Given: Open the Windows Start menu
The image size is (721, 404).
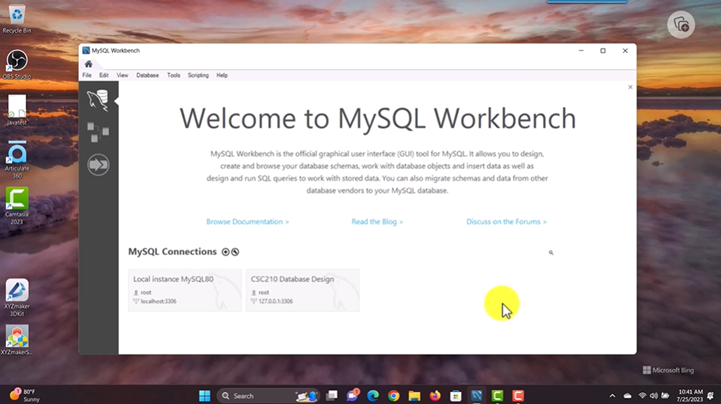Looking at the screenshot, I should [x=205, y=396].
